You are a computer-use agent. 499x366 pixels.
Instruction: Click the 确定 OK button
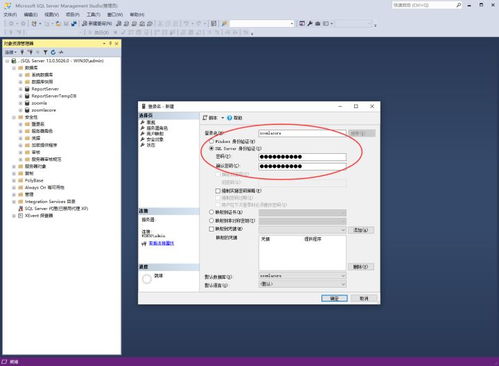tap(334, 298)
